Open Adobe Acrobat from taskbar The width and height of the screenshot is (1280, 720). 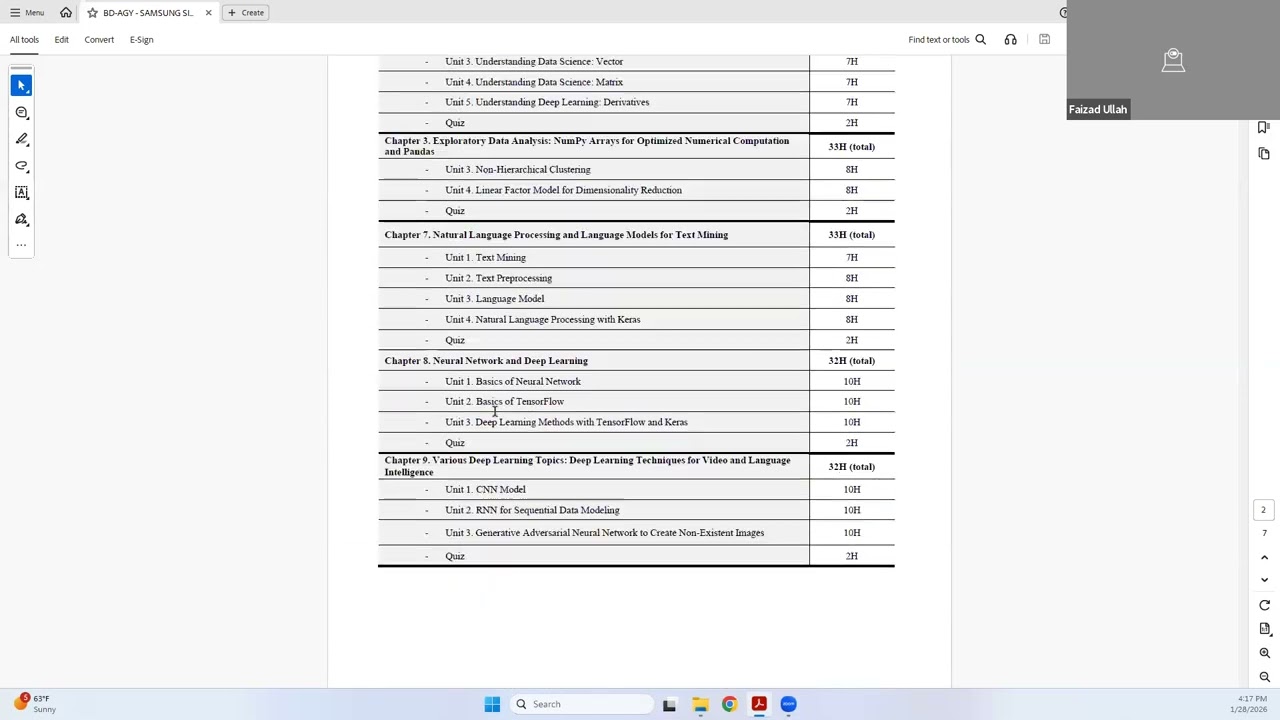point(759,704)
